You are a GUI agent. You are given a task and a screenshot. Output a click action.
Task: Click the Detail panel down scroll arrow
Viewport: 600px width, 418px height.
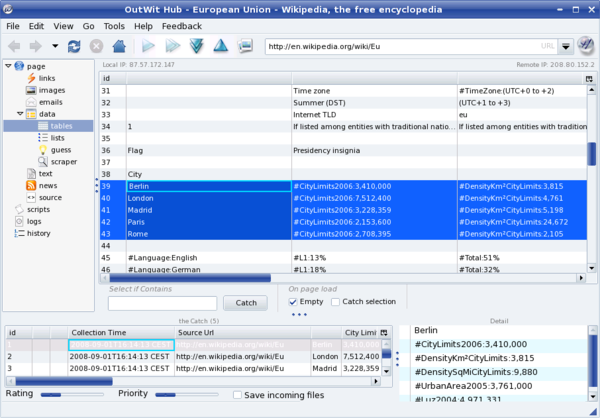[x=592, y=397]
